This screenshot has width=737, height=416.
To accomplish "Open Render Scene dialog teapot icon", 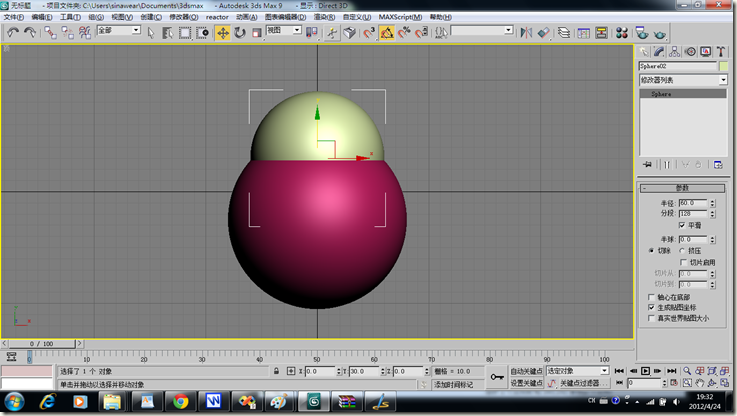I will pyautogui.click(x=642, y=33).
